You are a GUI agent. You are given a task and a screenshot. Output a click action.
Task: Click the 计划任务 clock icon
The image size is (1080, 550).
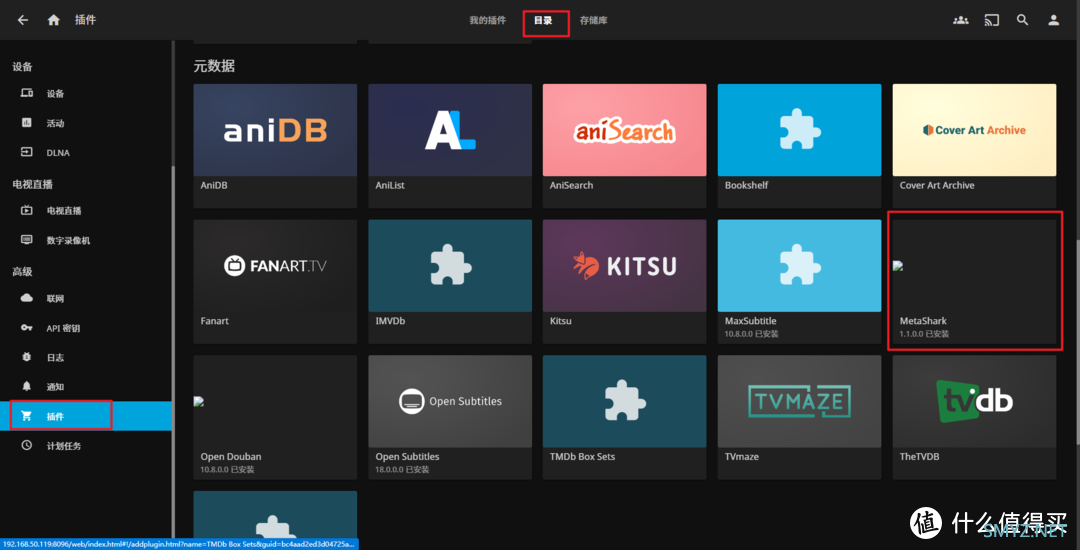pyautogui.click(x=27, y=445)
